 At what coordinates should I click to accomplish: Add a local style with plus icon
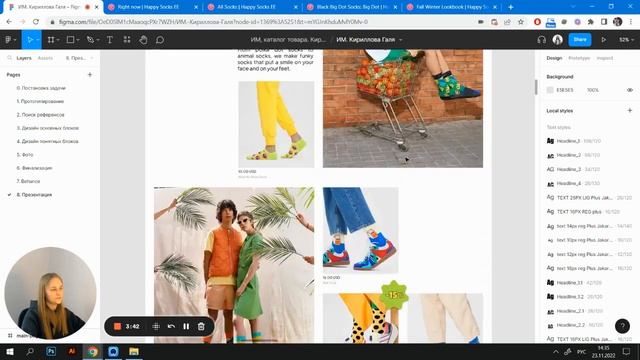629,111
